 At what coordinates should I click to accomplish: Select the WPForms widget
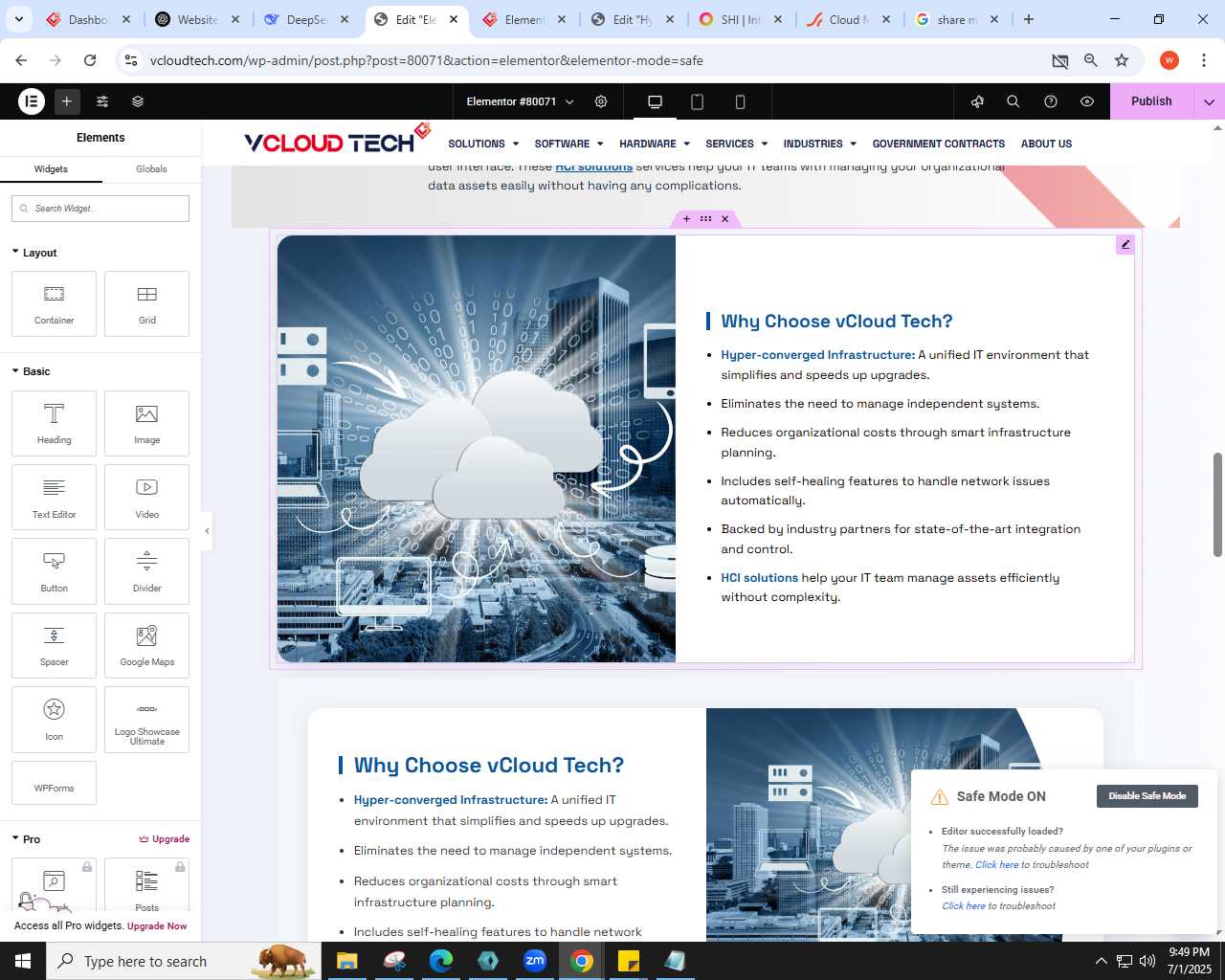click(54, 783)
